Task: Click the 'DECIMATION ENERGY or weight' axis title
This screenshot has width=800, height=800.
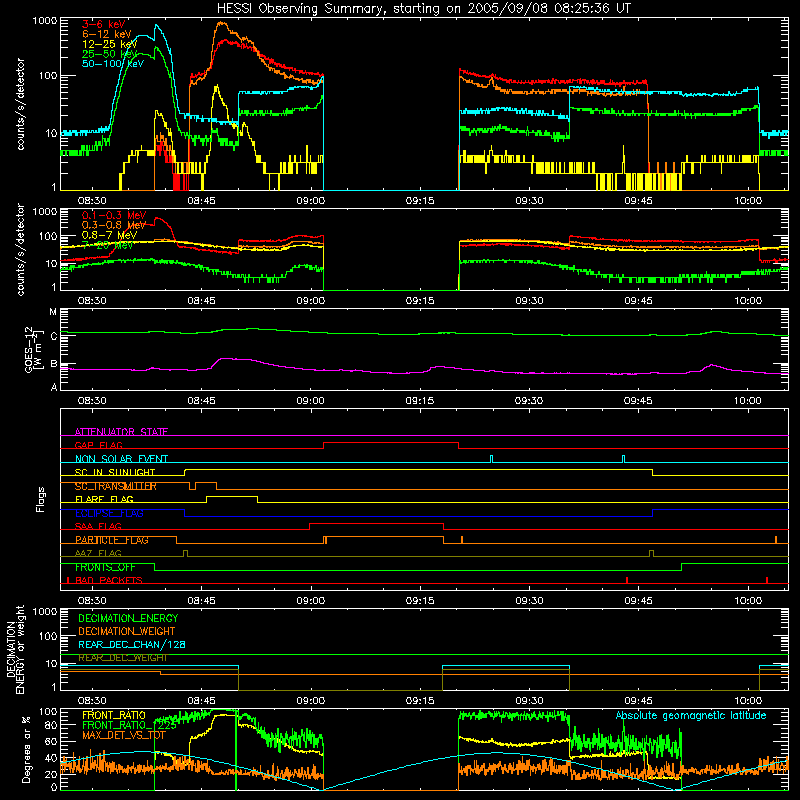Action: point(15,649)
